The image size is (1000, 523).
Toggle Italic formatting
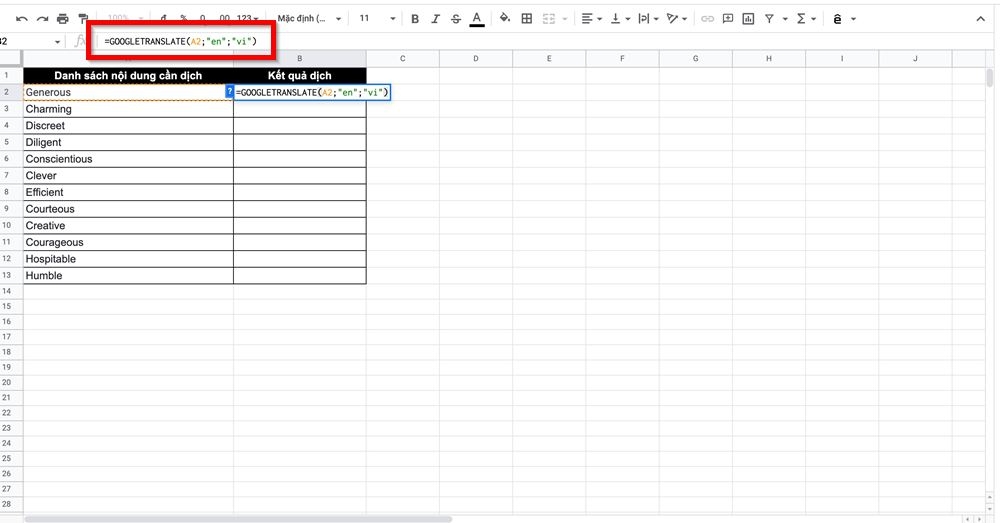435,19
